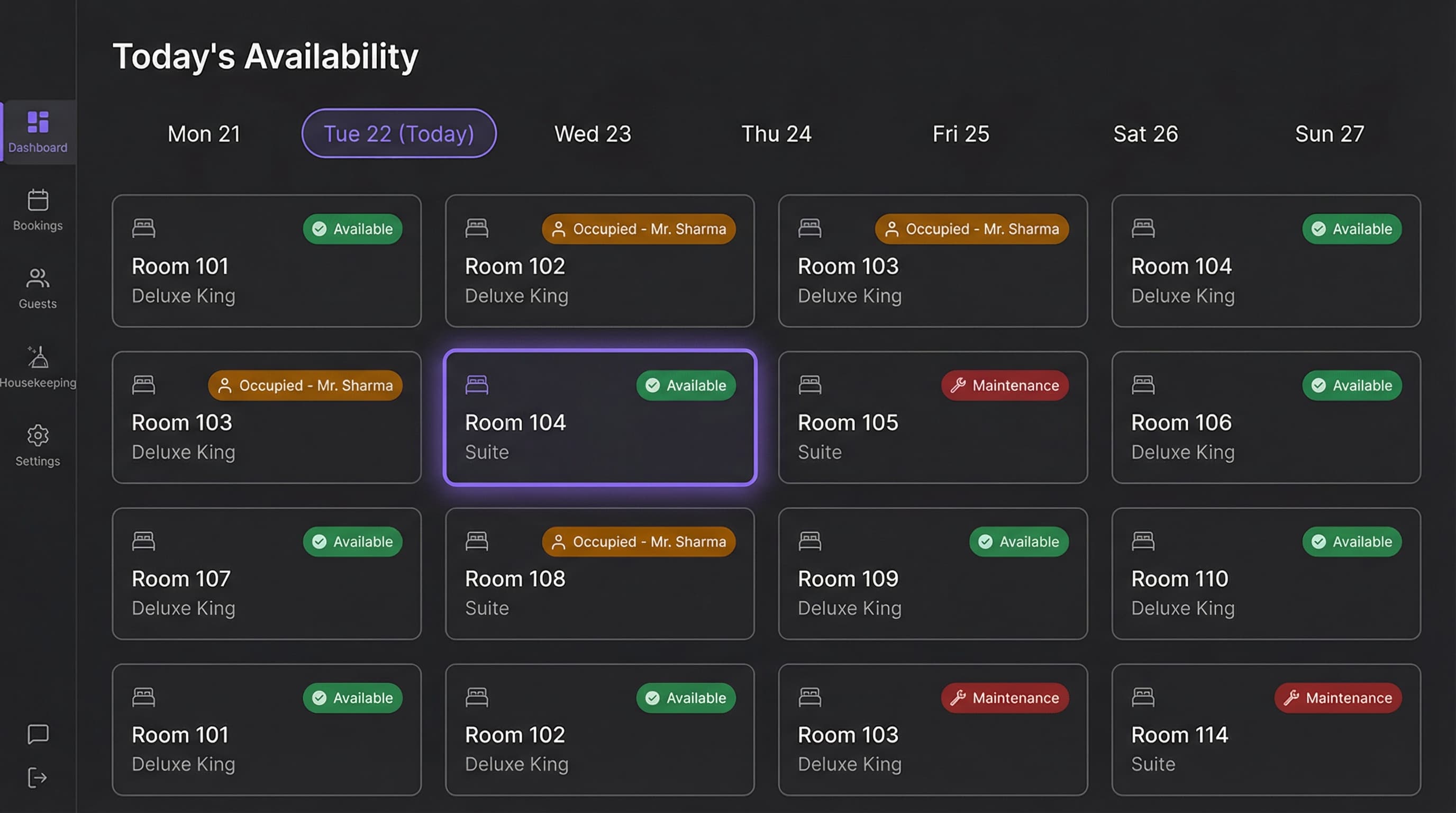1456x813 pixels.
Task: Click bed icon on Room 105 card
Action: [x=809, y=385]
